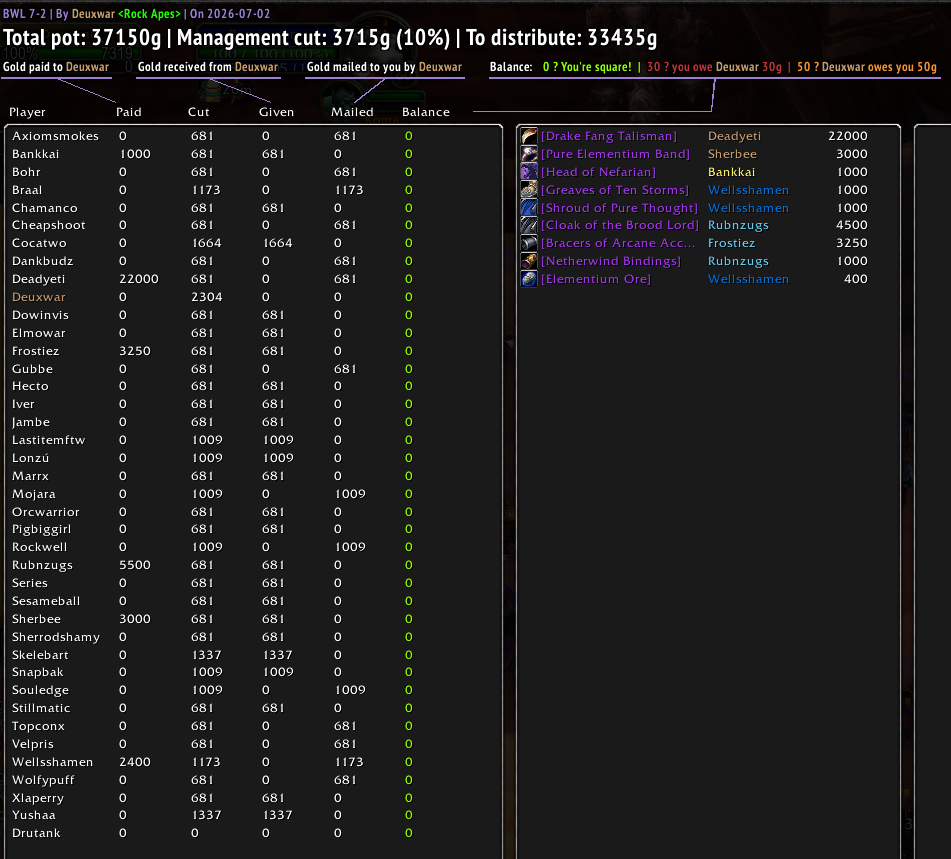Click the 'Gold paid to Deuxwar' legend label

pyautogui.click(x=56, y=67)
